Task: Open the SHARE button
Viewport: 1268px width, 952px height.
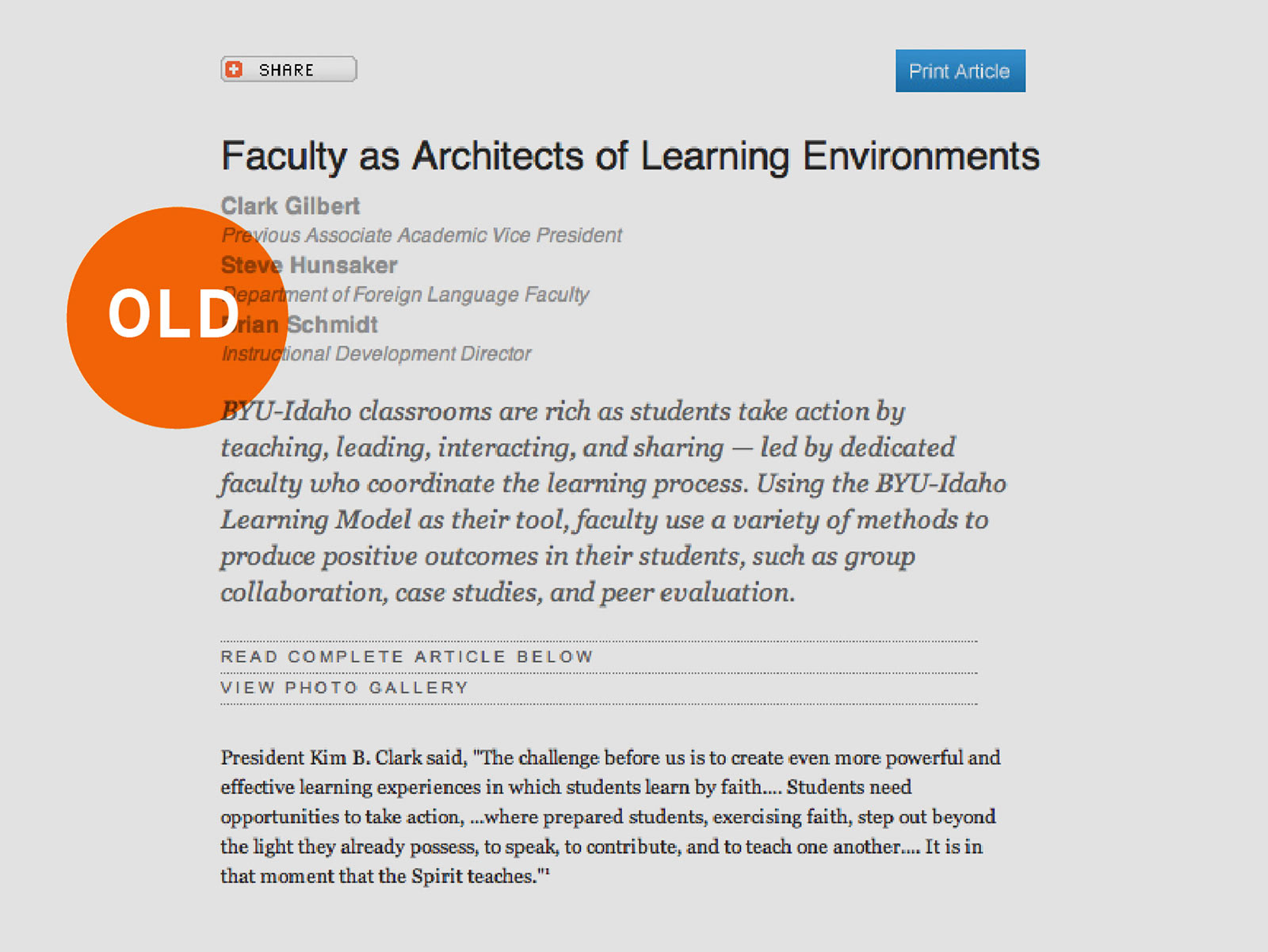Action: (288, 69)
